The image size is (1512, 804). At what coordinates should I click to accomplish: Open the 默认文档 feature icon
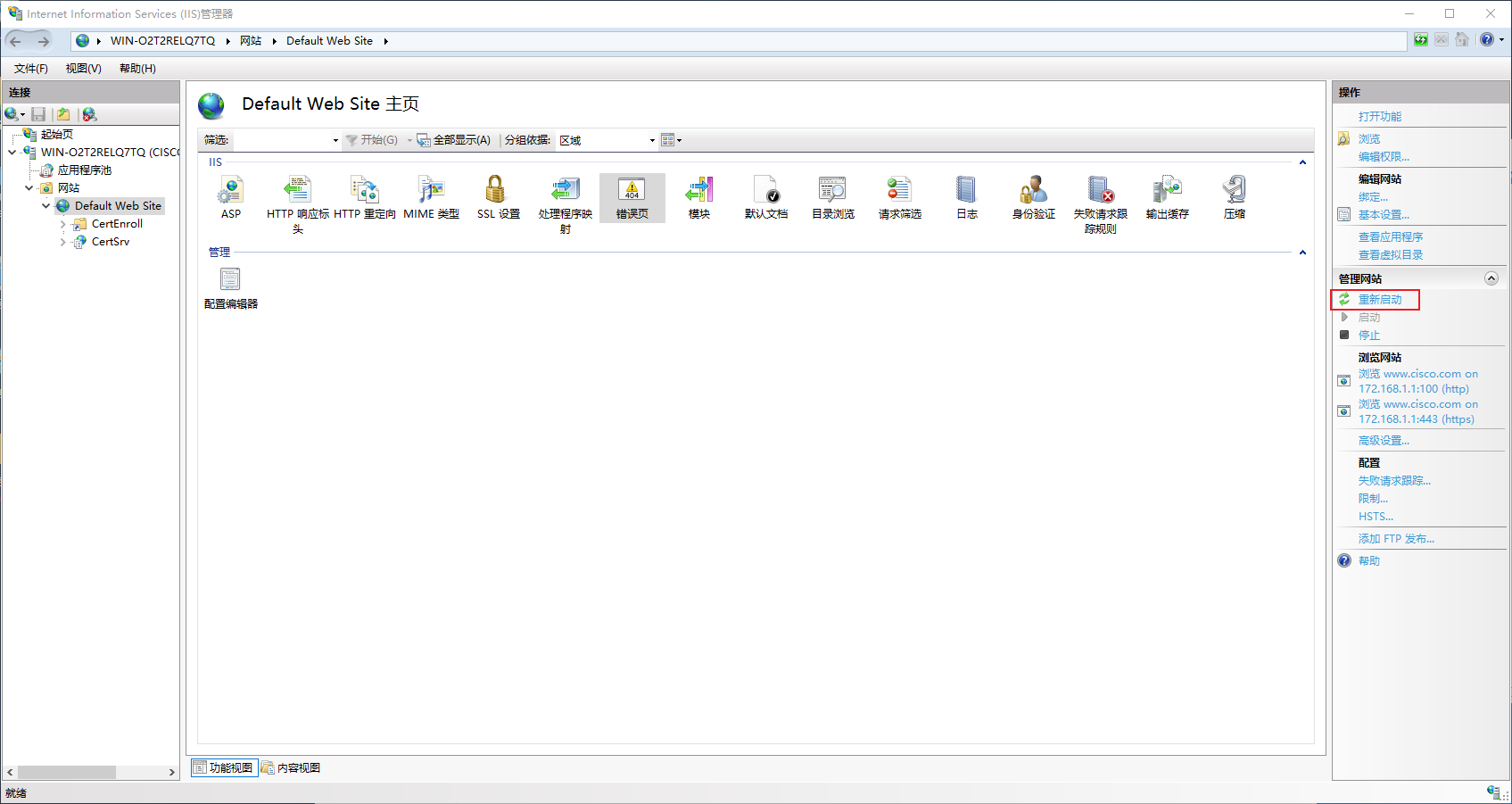pyautogui.click(x=766, y=197)
